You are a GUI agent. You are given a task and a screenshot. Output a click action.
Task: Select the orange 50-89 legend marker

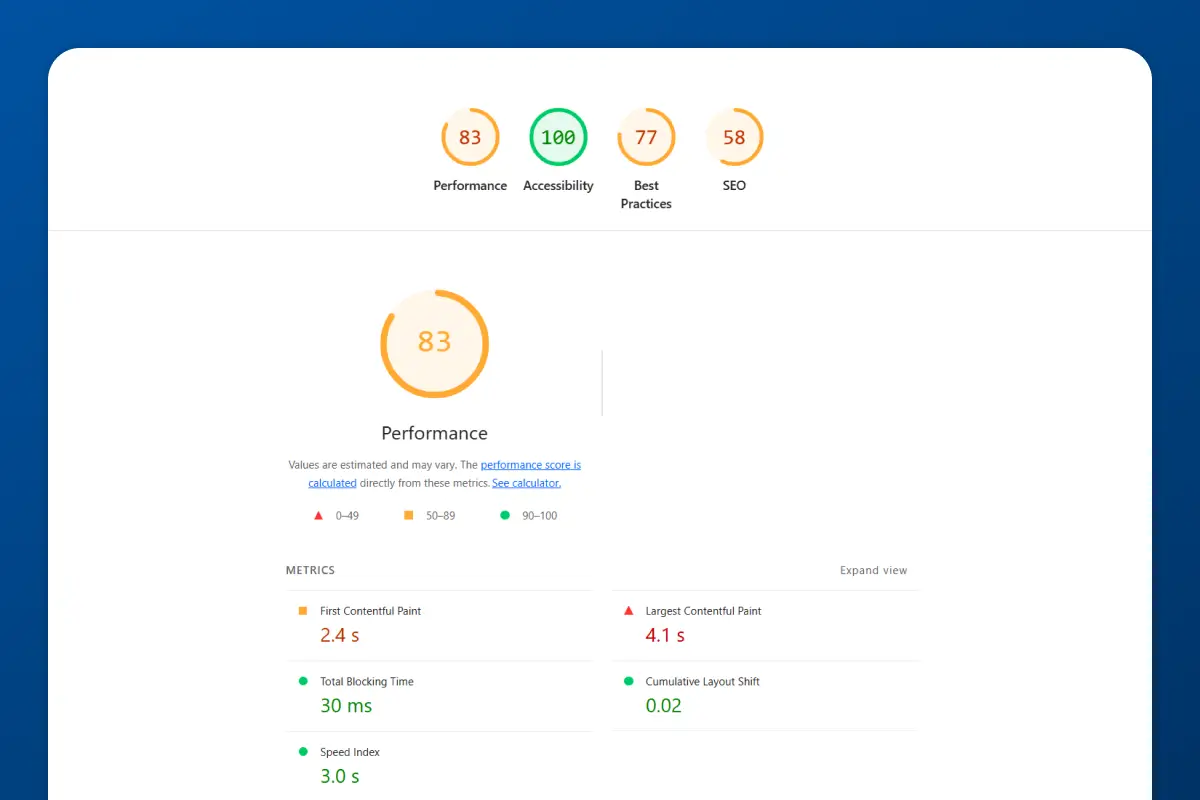pyautogui.click(x=408, y=515)
